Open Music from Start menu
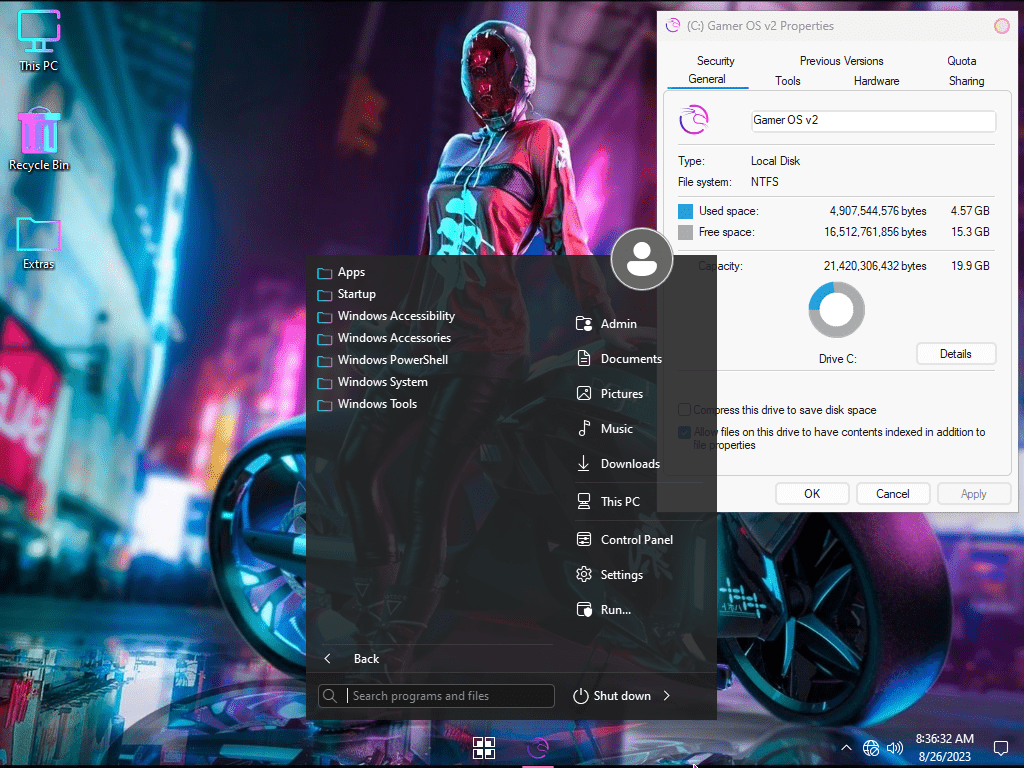 tap(605, 429)
